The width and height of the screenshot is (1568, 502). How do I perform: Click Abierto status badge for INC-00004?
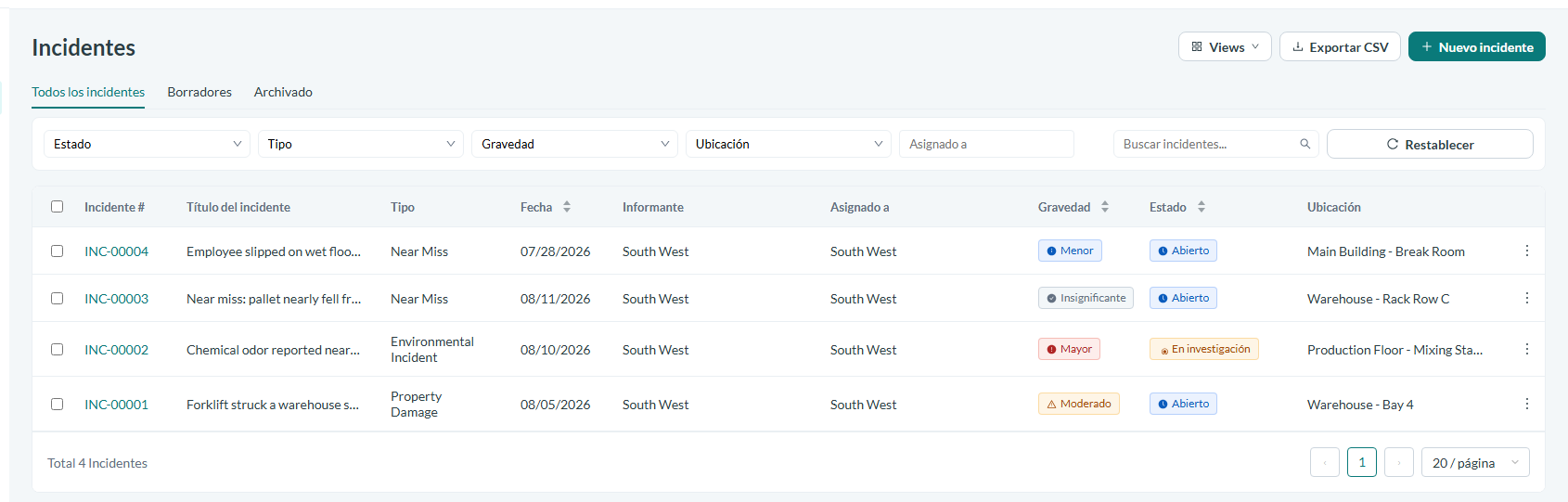(1183, 251)
